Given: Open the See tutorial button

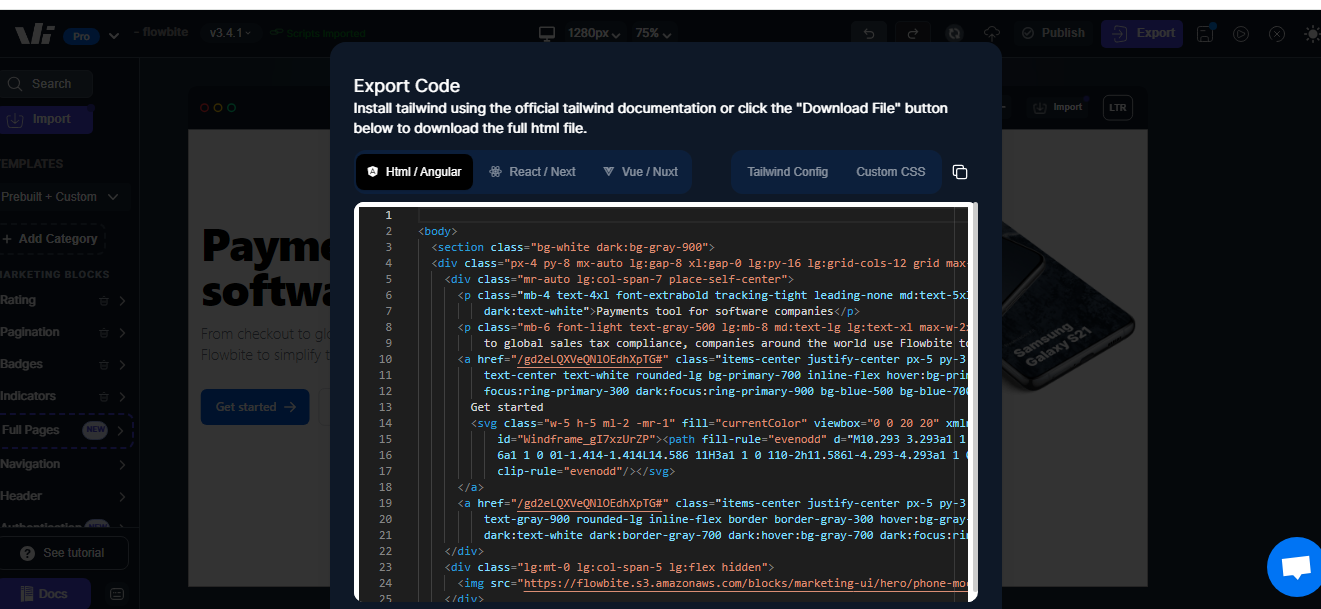Looking at the screenshot, I should (x=64, y=553).
